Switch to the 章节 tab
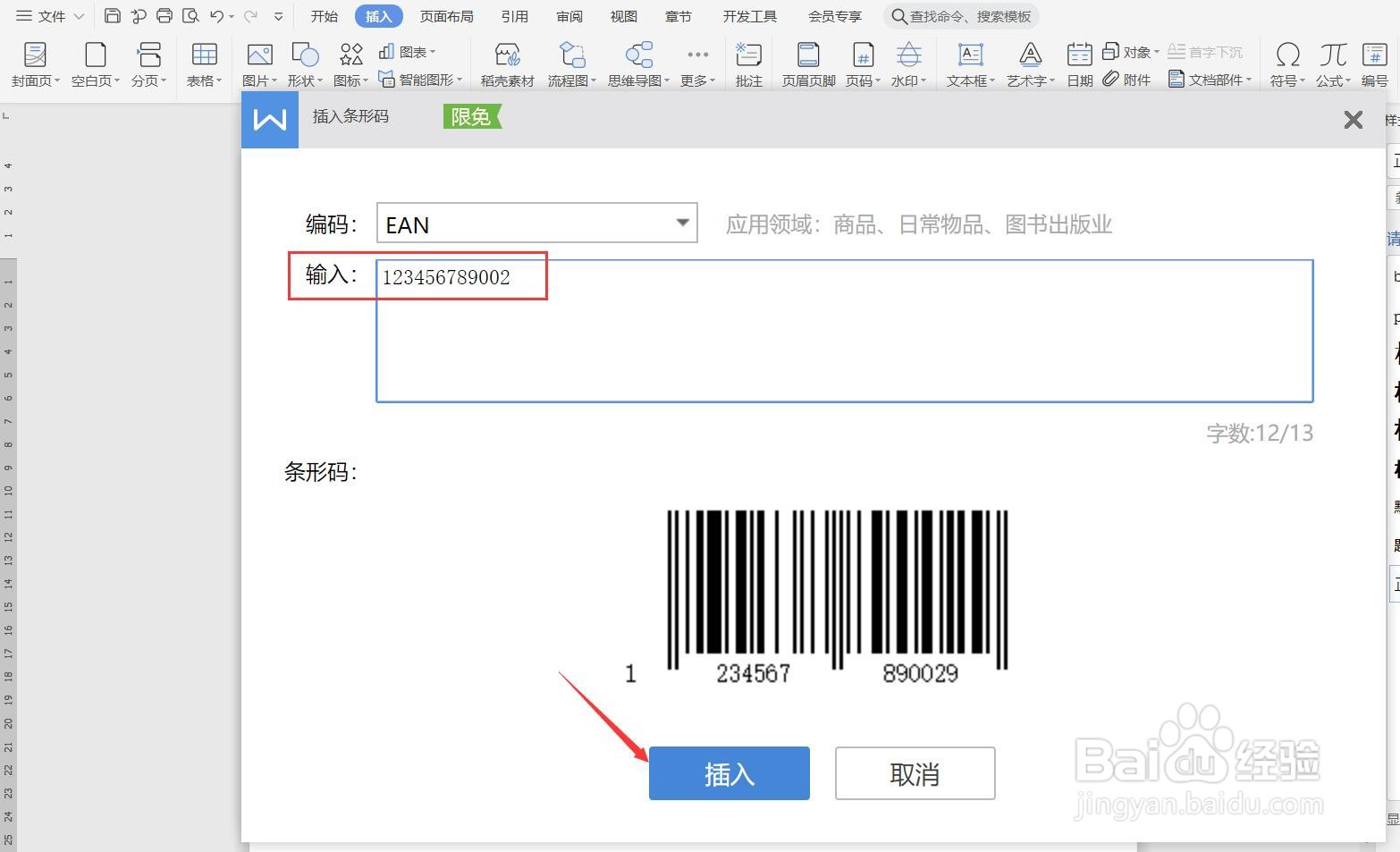This screenshot has height=852, width=1400. coord(679,16)
